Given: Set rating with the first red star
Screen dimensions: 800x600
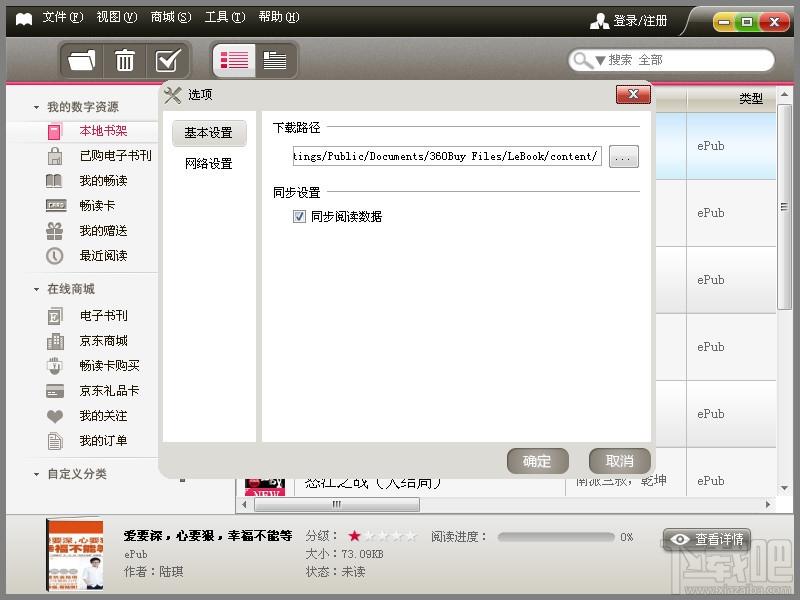Looking at the screenshot, I should point(355,536).
